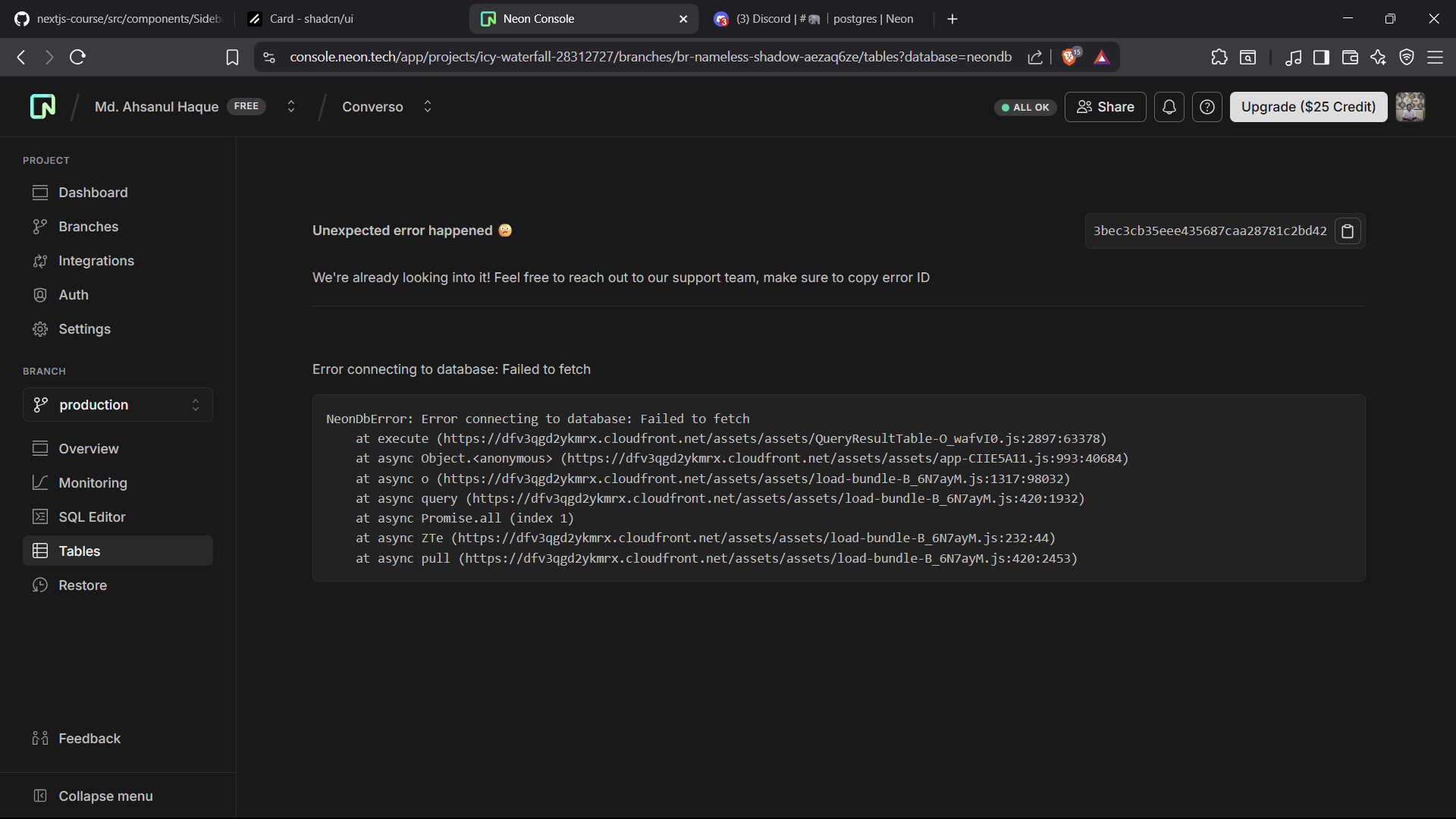
Task: Open the notifications bell
Action: click(1169, 107)
